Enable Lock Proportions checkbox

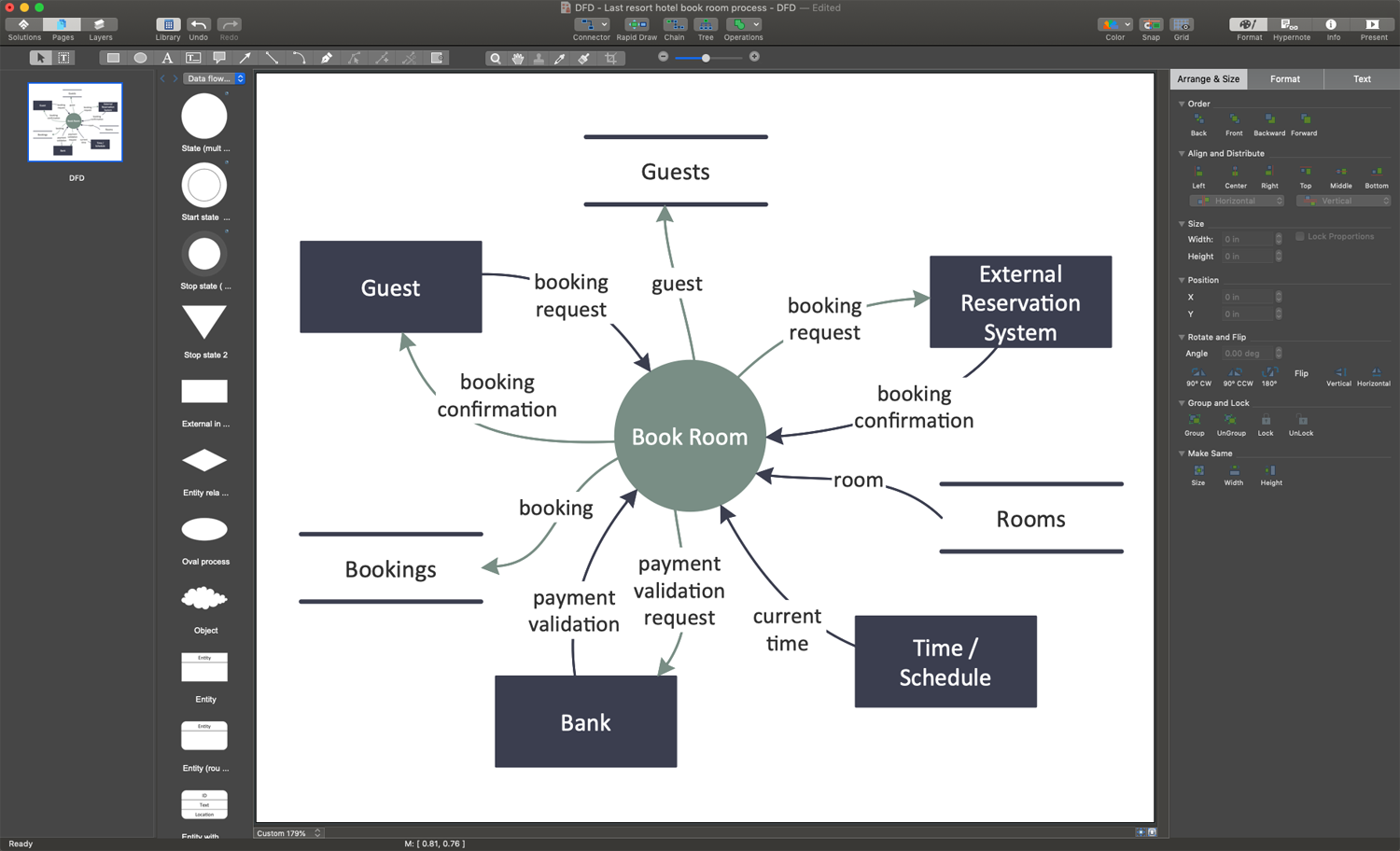(1299, 237)
